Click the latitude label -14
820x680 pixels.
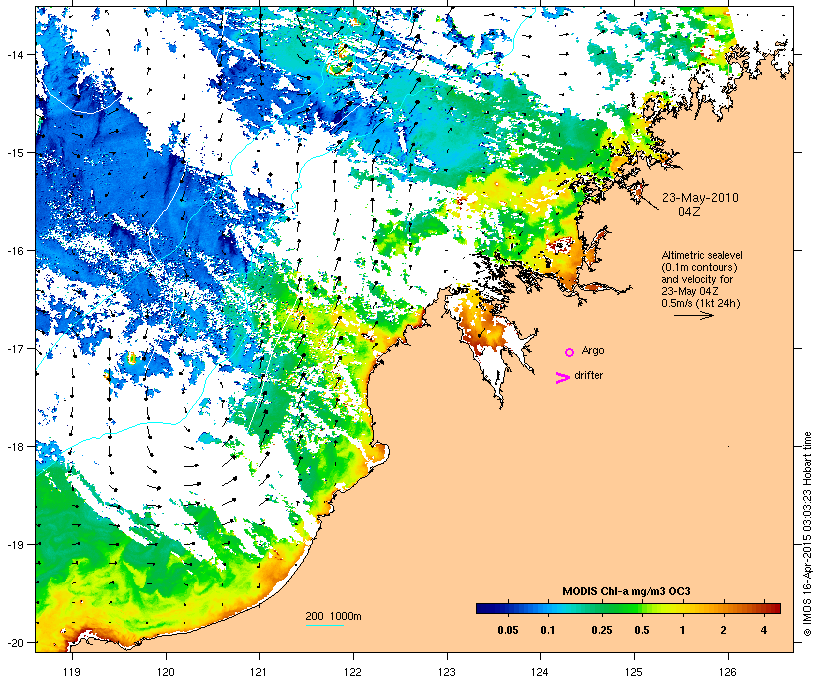tap(14, 54)
